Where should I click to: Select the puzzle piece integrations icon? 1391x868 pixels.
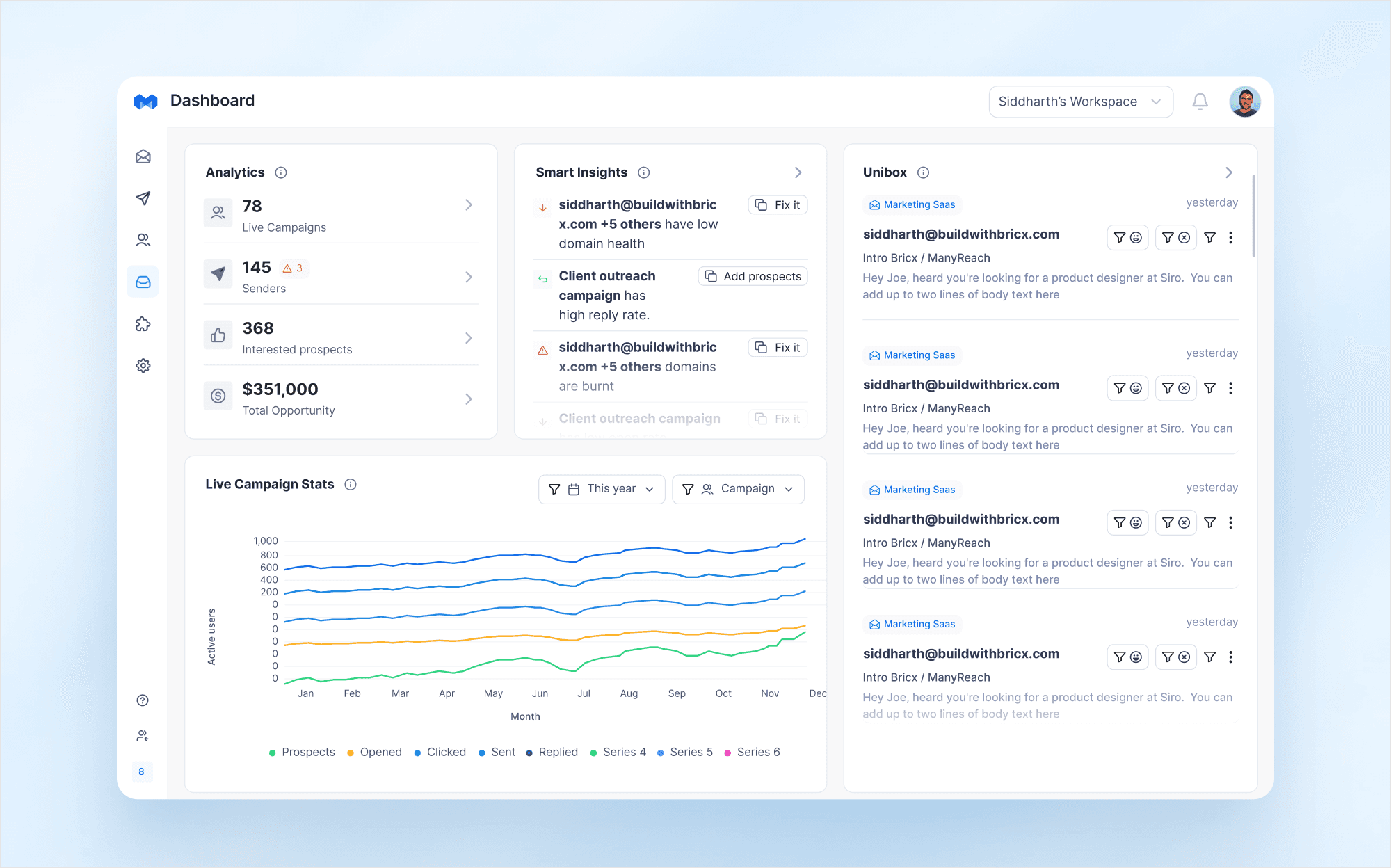143,324
